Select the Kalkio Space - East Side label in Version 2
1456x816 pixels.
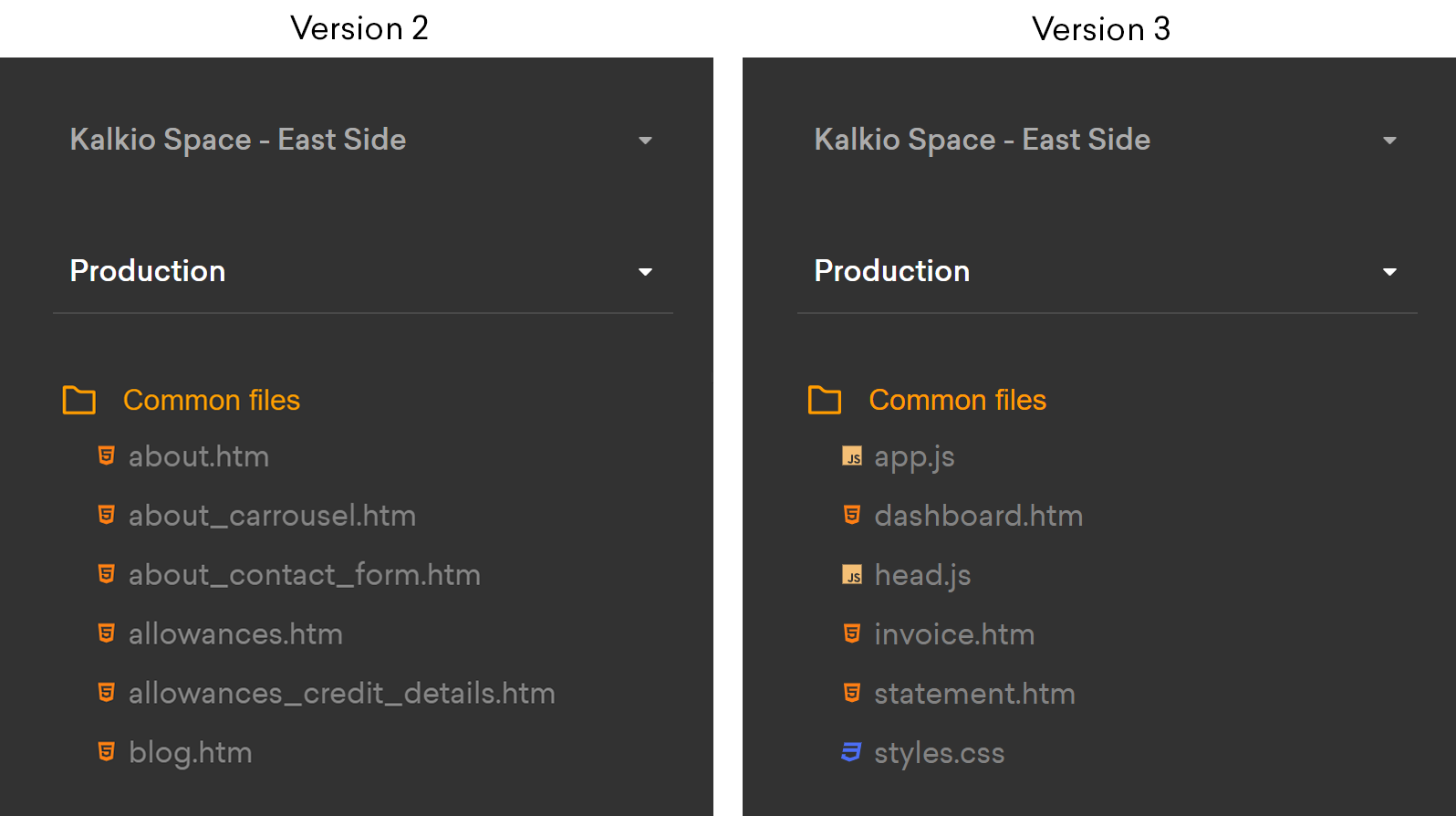pyautogui.click(x=238, y=140)
